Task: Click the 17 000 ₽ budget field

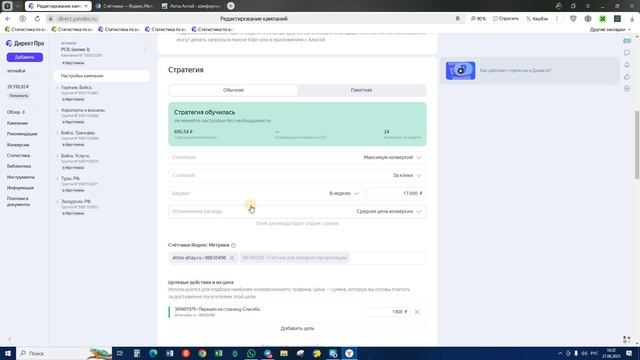Action: [x=396, y=193]
